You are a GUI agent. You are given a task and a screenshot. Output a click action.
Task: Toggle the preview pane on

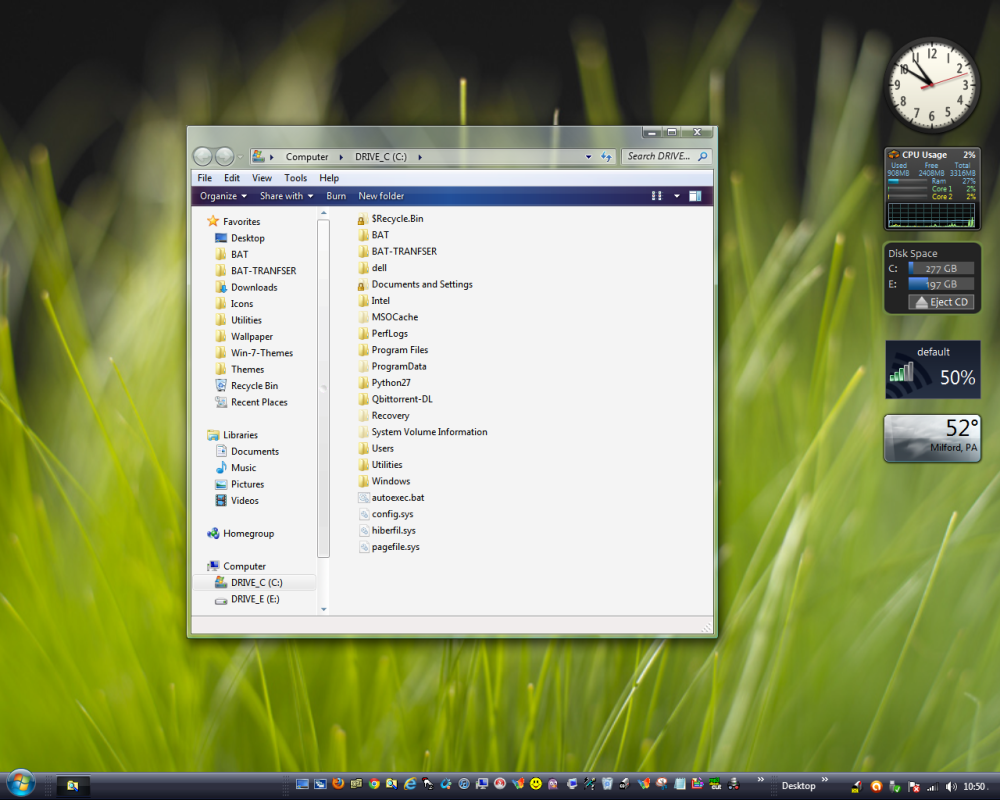(x=697, y=195)
